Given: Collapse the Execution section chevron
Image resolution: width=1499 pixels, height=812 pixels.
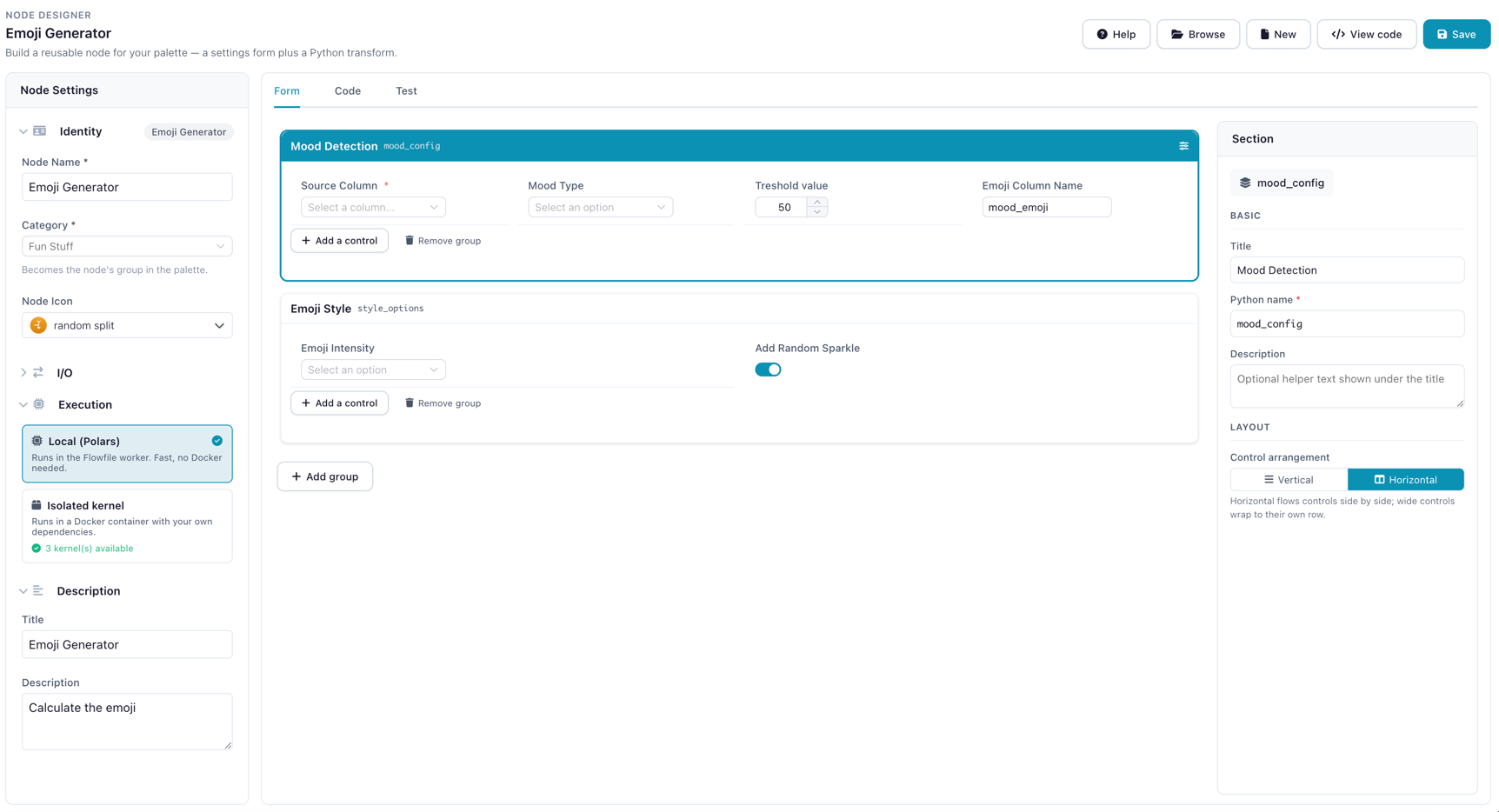Looking at the screenshot, I should pyautogui.click(x=23, y=405).
